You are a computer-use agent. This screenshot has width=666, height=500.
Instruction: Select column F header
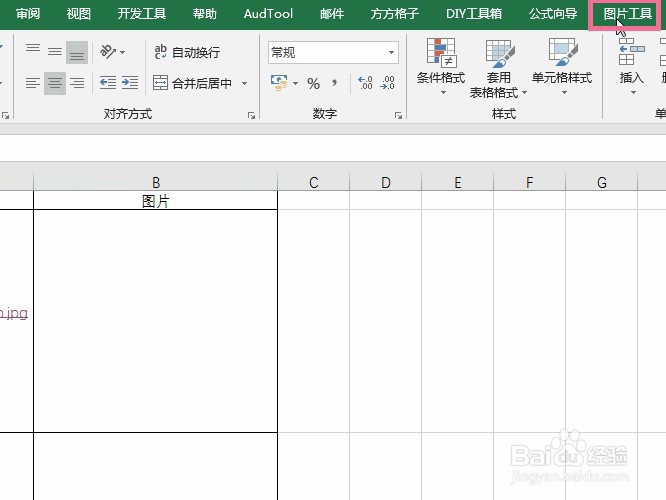pos(529,182)
